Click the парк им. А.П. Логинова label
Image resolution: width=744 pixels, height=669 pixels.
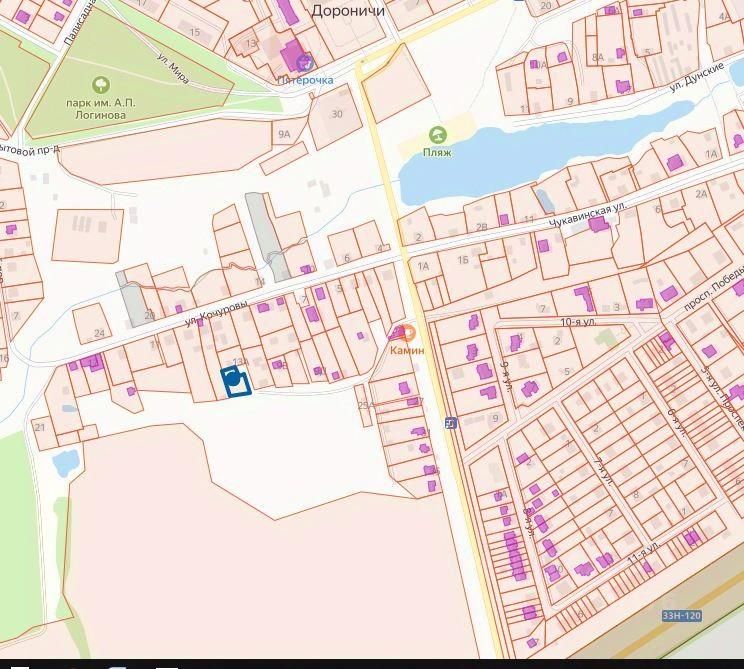pyautogui.click(x=101, y=109)
